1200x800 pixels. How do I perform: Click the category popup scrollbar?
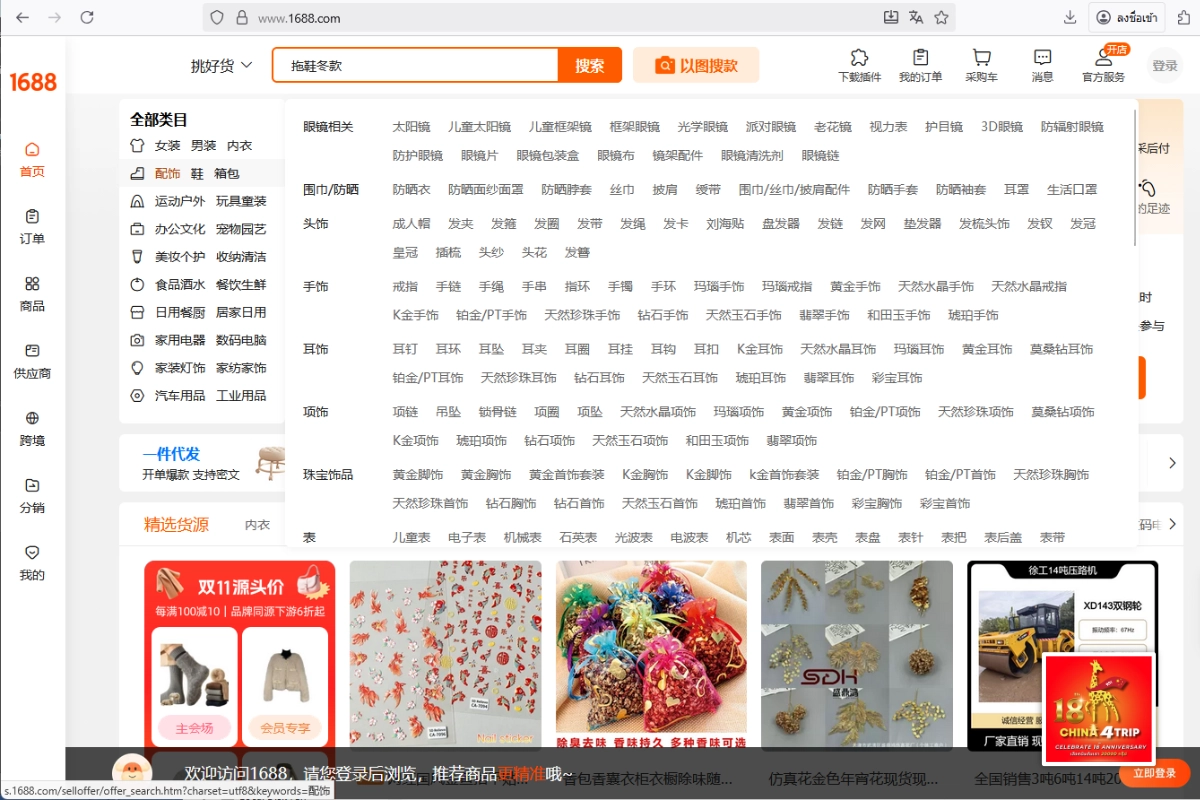point(1134,180)
